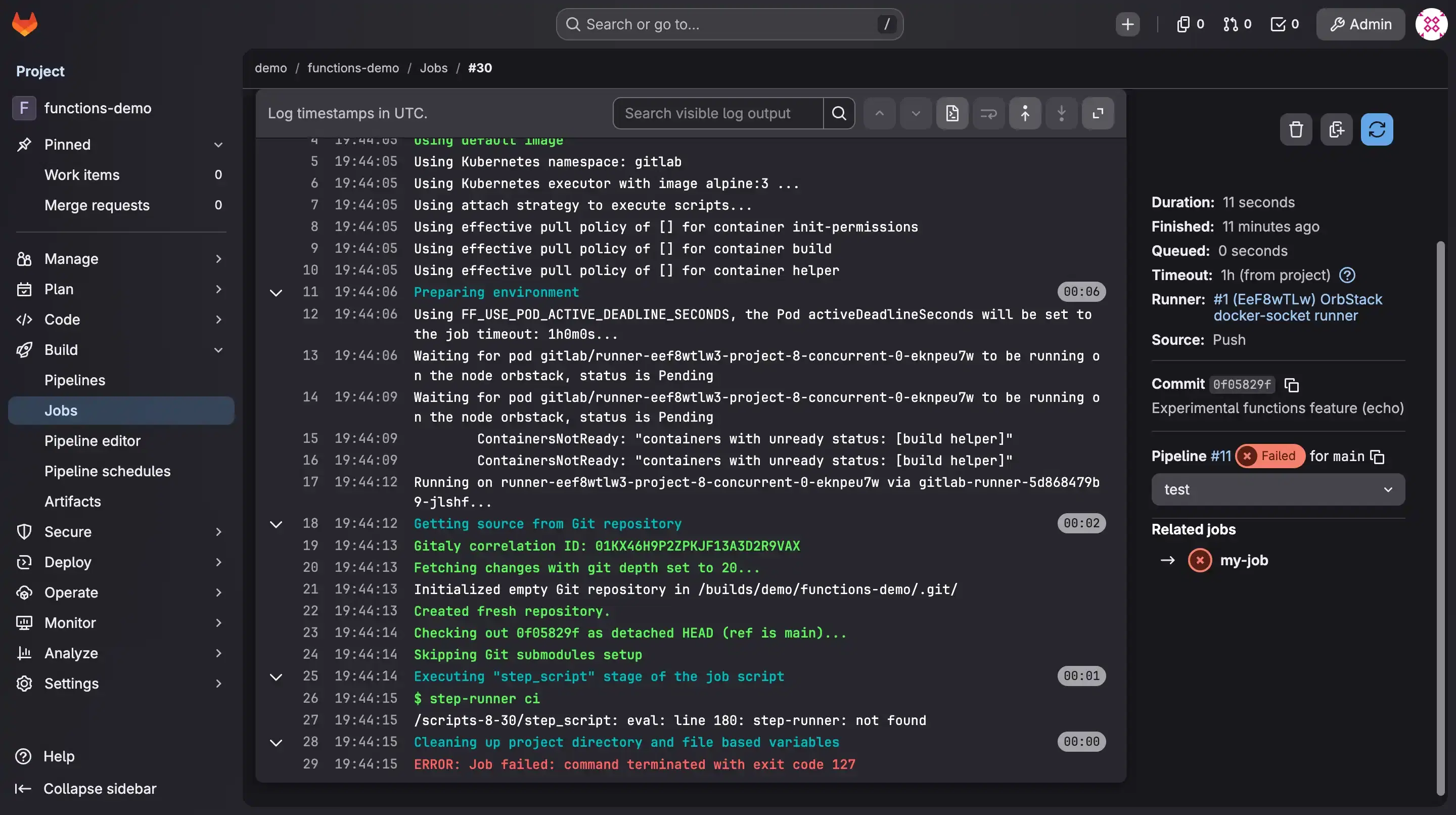Screen dimensions: 1456x815
Task: Open the to-do list counter icon
Action: tap(1284, 24)
